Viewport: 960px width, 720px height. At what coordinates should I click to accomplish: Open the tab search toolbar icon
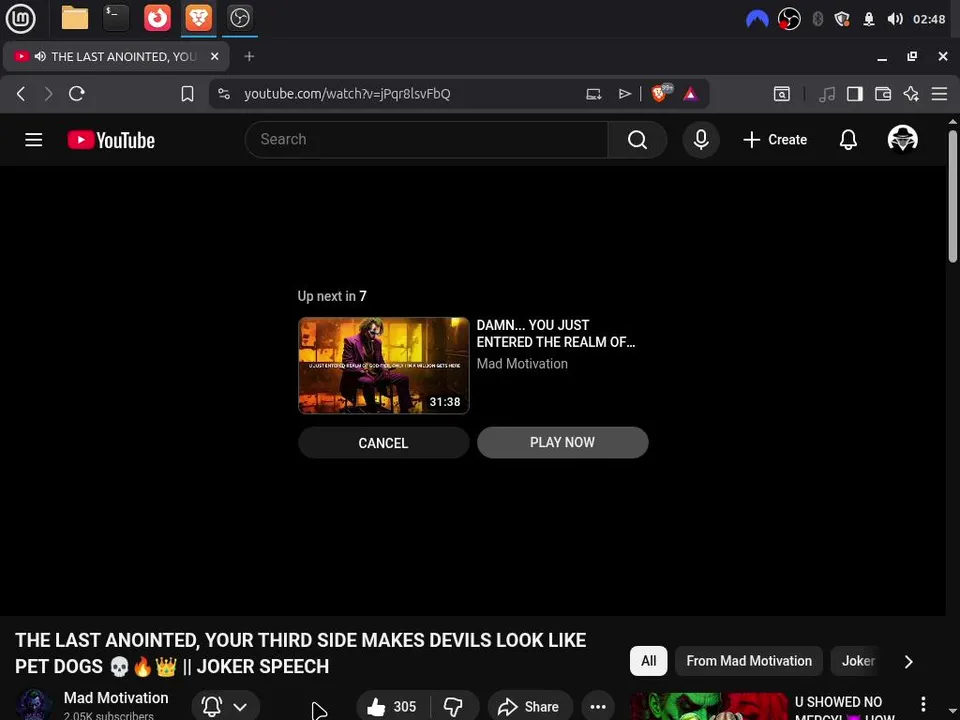click(x=782, y=94)
